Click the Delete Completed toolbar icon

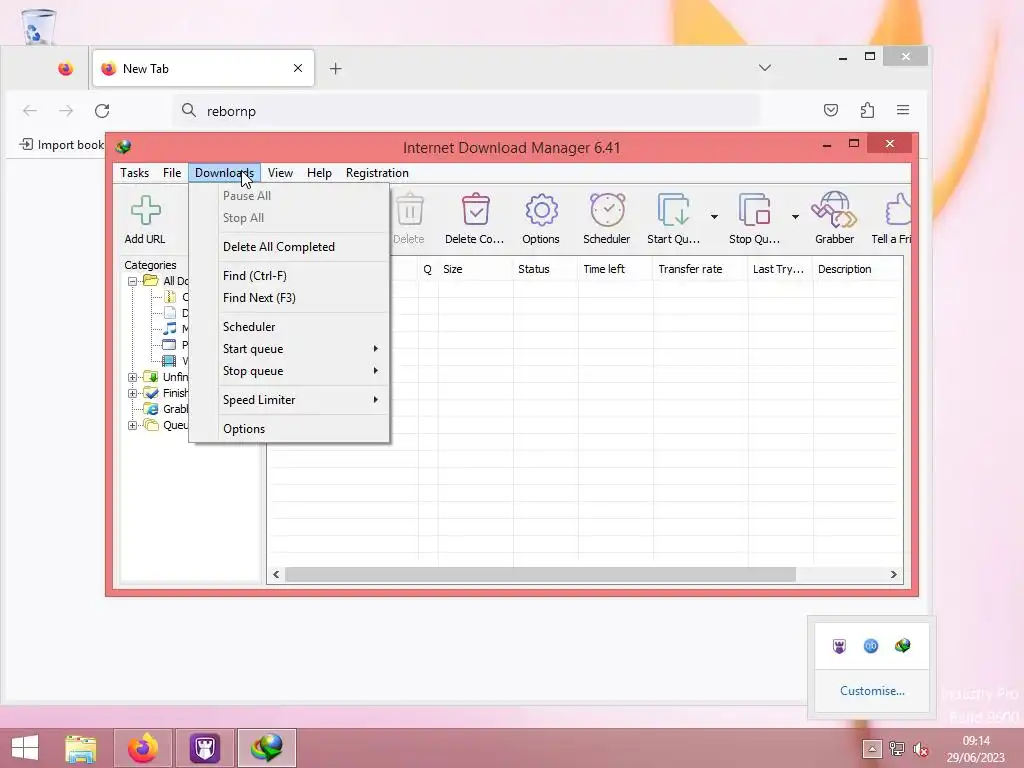point(475,210)
